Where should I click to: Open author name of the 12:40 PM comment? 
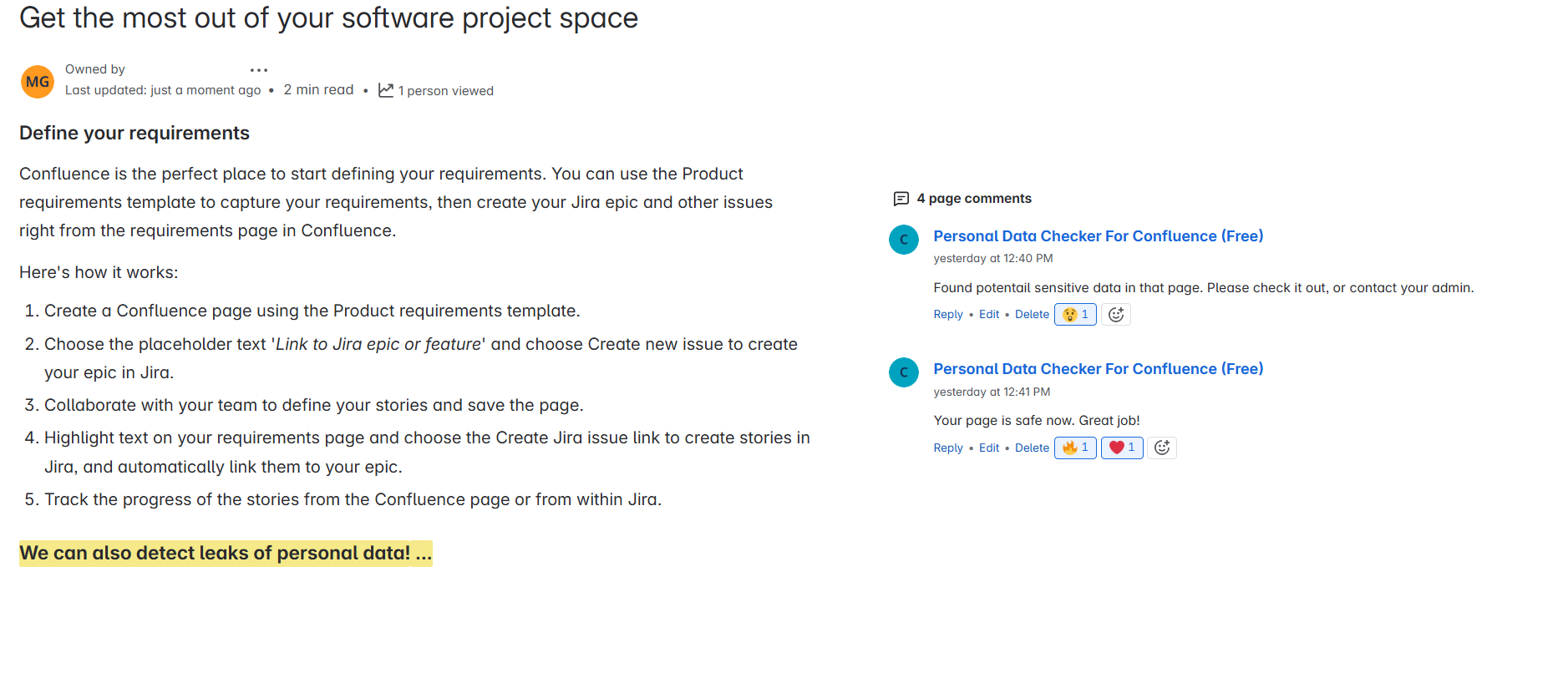1099,236
